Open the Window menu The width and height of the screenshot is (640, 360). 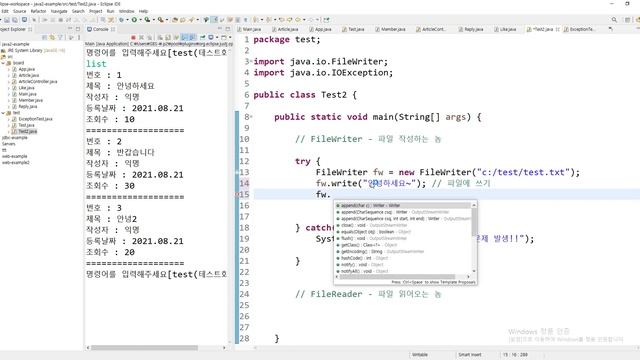[126, 11]
